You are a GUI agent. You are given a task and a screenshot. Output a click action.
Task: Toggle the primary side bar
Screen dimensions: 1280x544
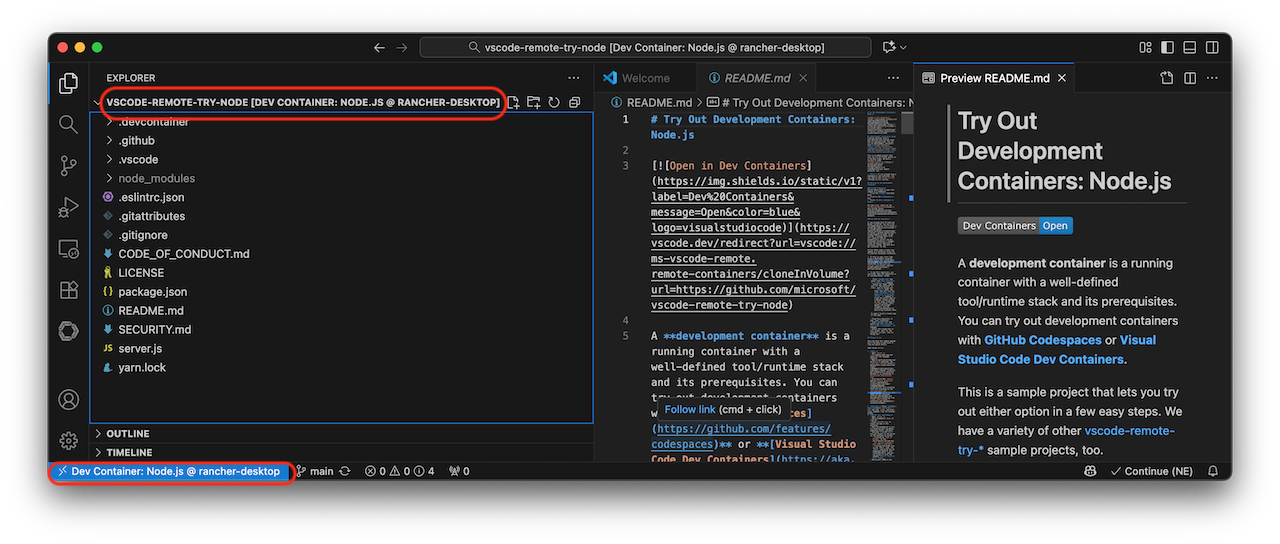pyautogui.click(x=1168, y=47)
